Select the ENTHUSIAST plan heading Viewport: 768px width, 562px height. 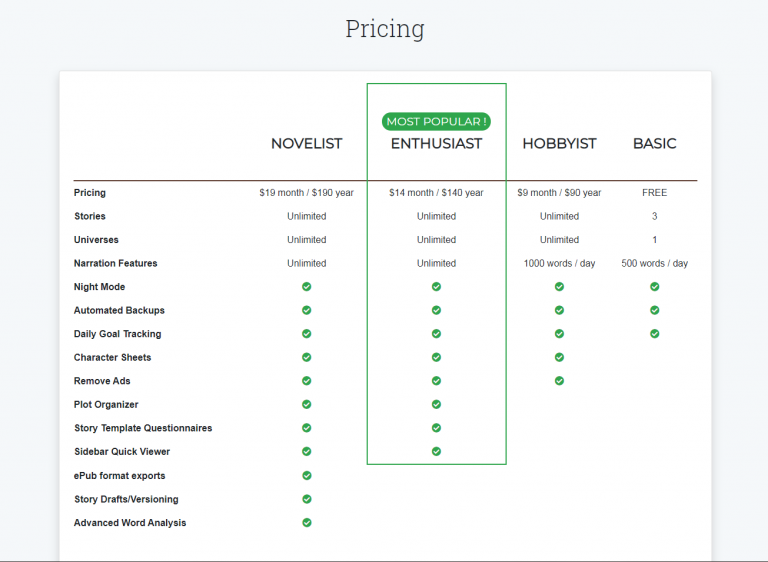tap(436, 144)
